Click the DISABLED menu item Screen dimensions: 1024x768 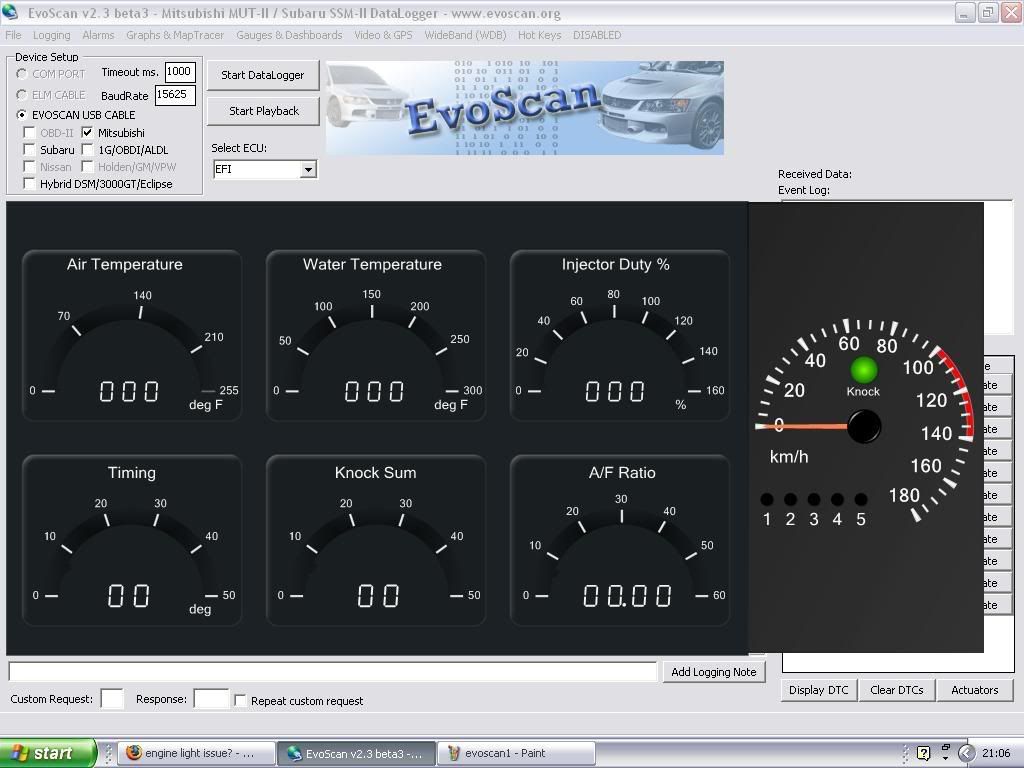pos(597,35)
